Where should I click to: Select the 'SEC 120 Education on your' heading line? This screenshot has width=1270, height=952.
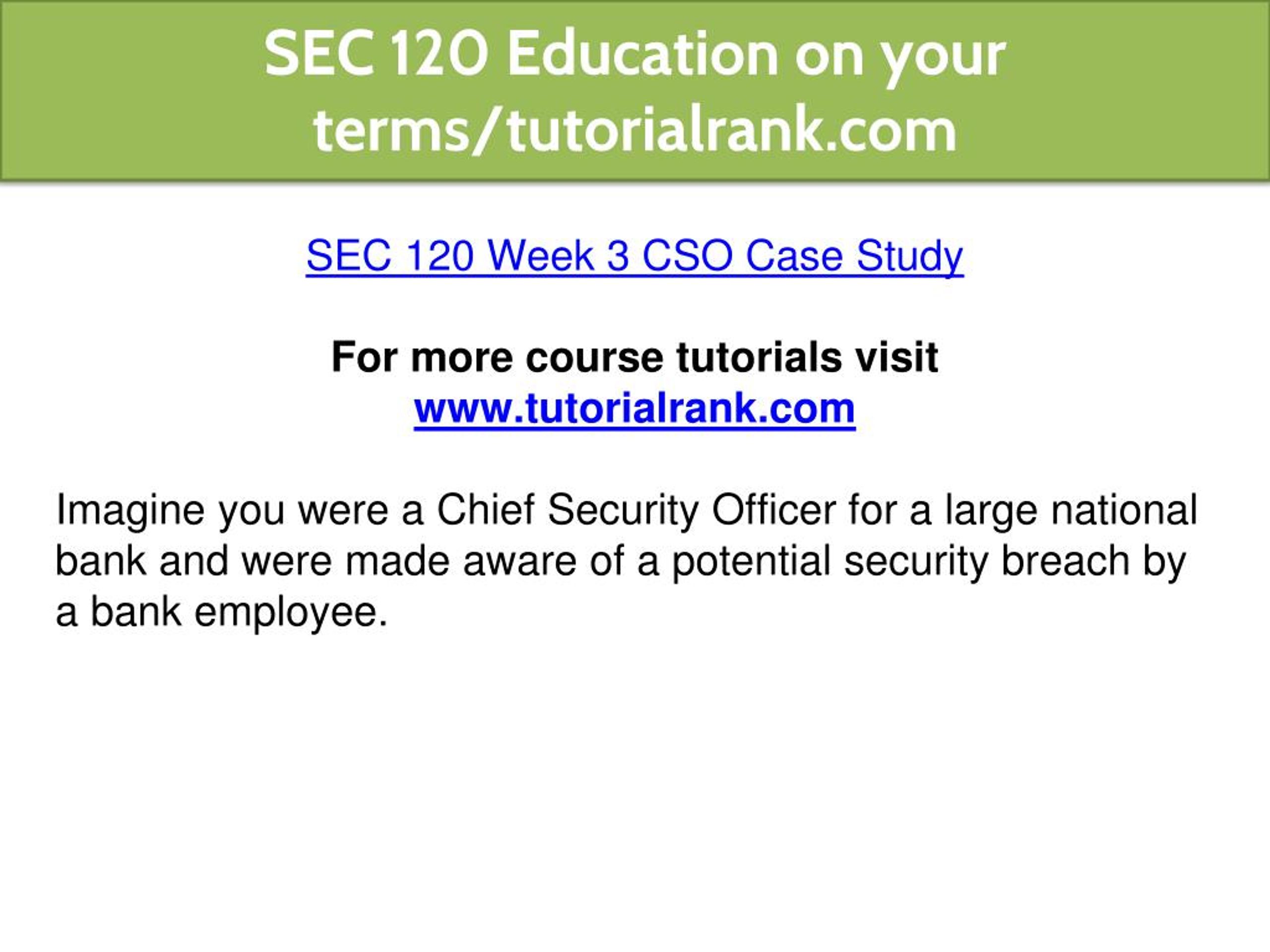pos(635,55)
